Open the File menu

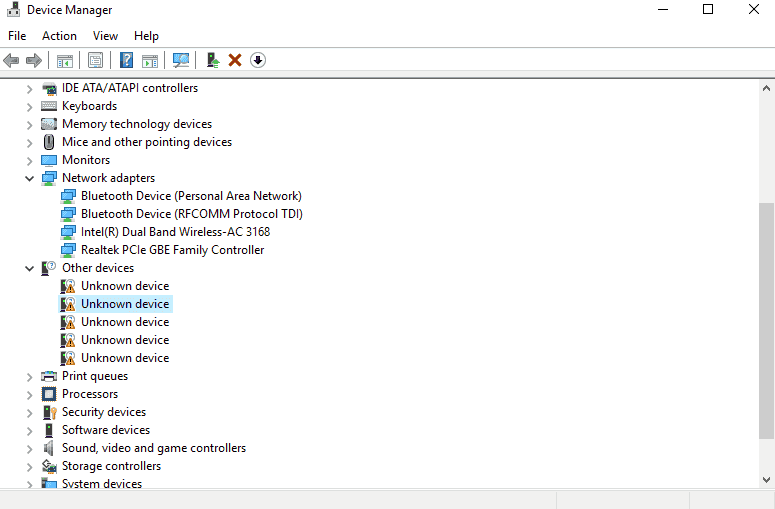pos(17,36)
